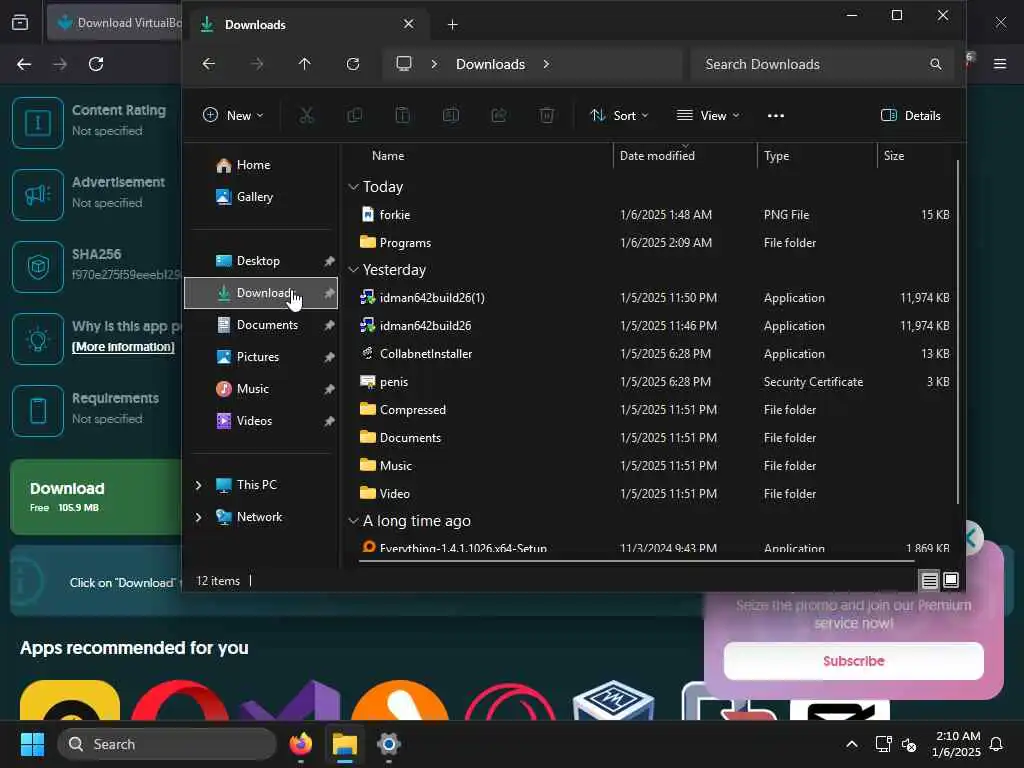Select Pictures in the navigation pane
The width and height of the screenshot is (1024, 768).
pos(261,357)
